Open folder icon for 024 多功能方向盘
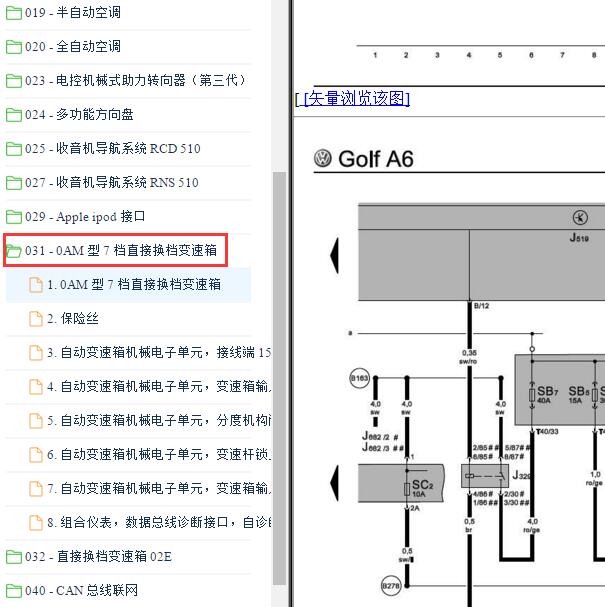The width and height of the screenshot is (605, 607). point(14,115)
